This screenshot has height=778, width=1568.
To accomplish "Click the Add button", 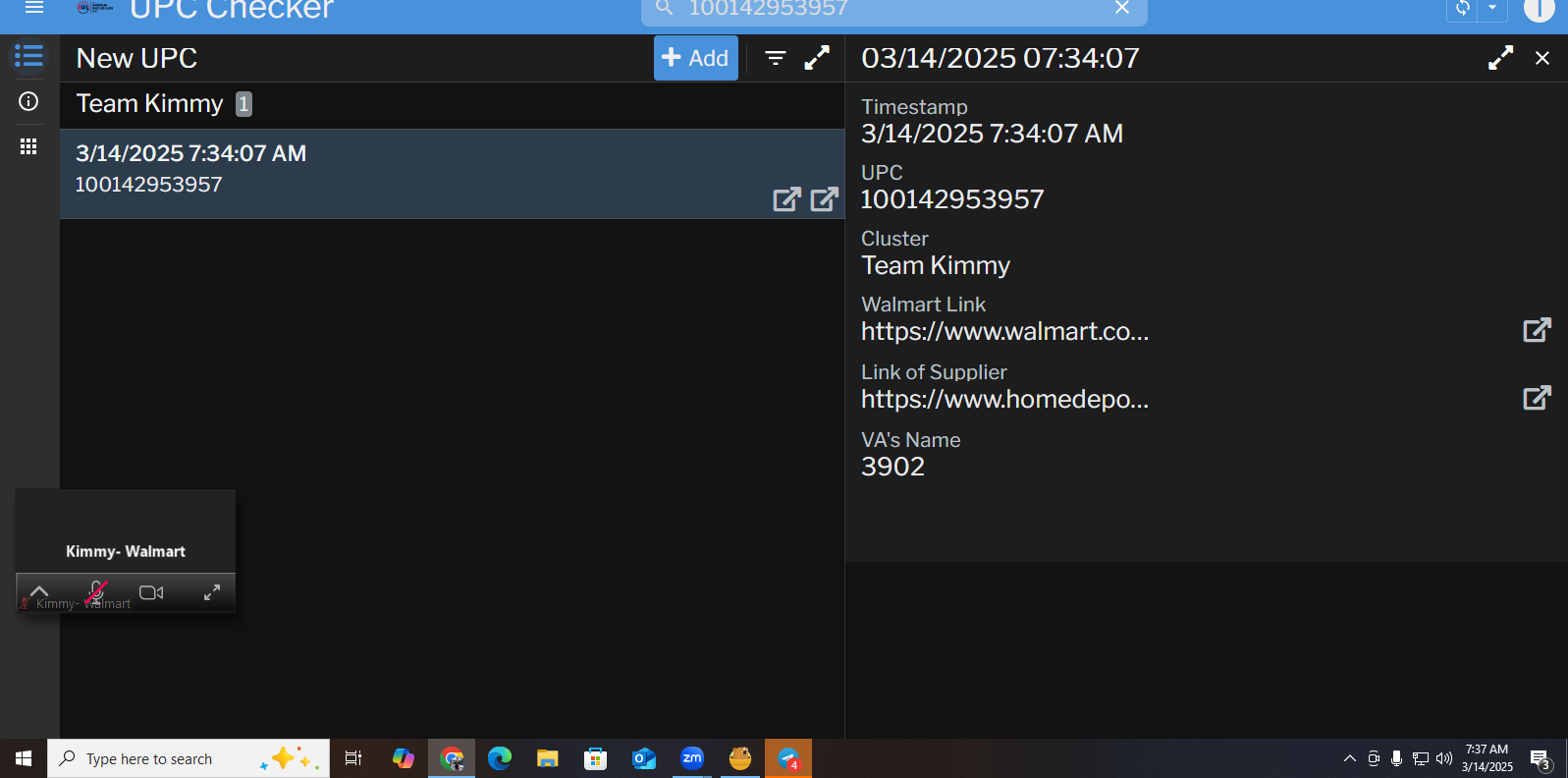I will point(695,58).
